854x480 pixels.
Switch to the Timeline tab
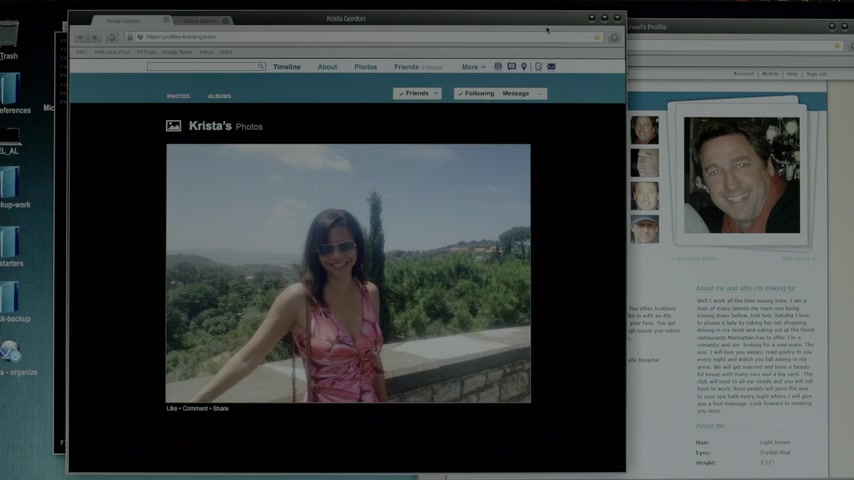[x=286, y=67]
